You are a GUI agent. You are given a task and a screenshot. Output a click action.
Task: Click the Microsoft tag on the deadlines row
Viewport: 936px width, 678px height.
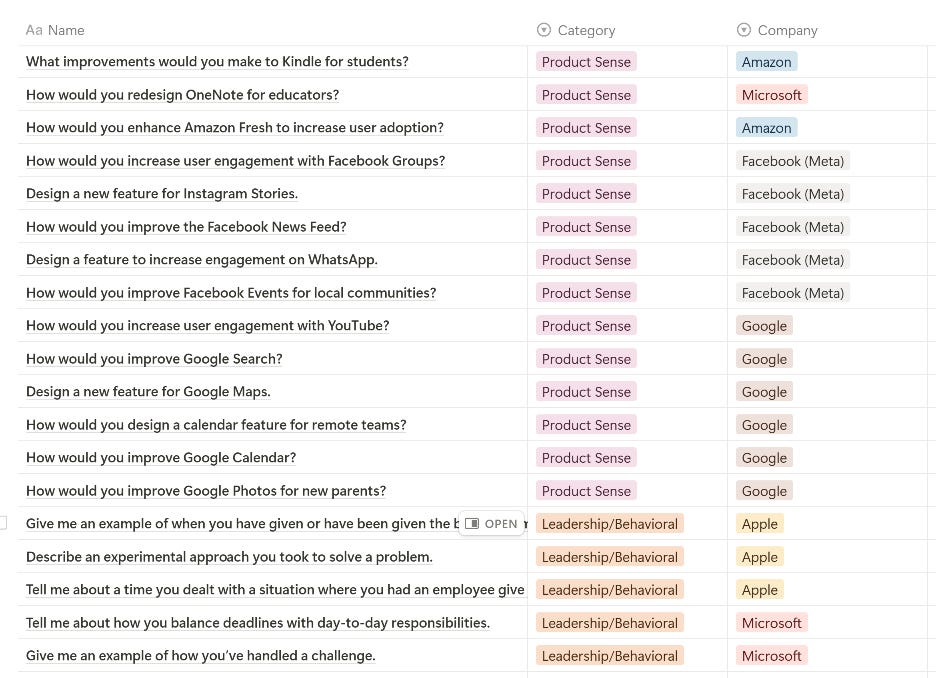(771, 622)
